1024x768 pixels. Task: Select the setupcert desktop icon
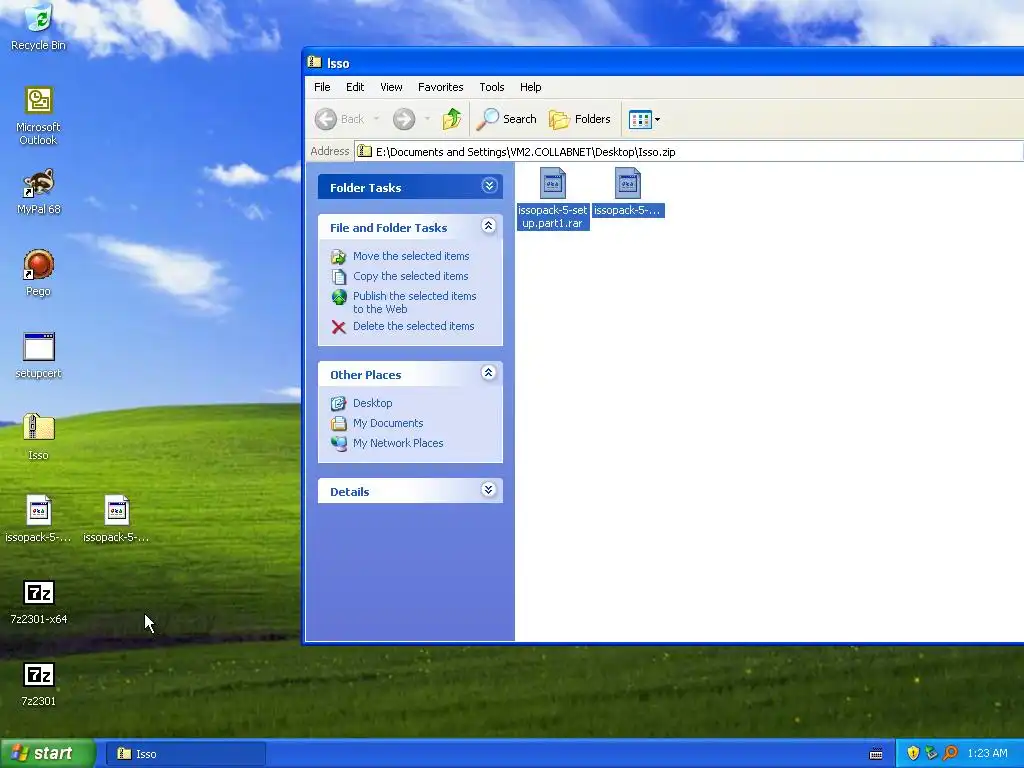point(39,355)
